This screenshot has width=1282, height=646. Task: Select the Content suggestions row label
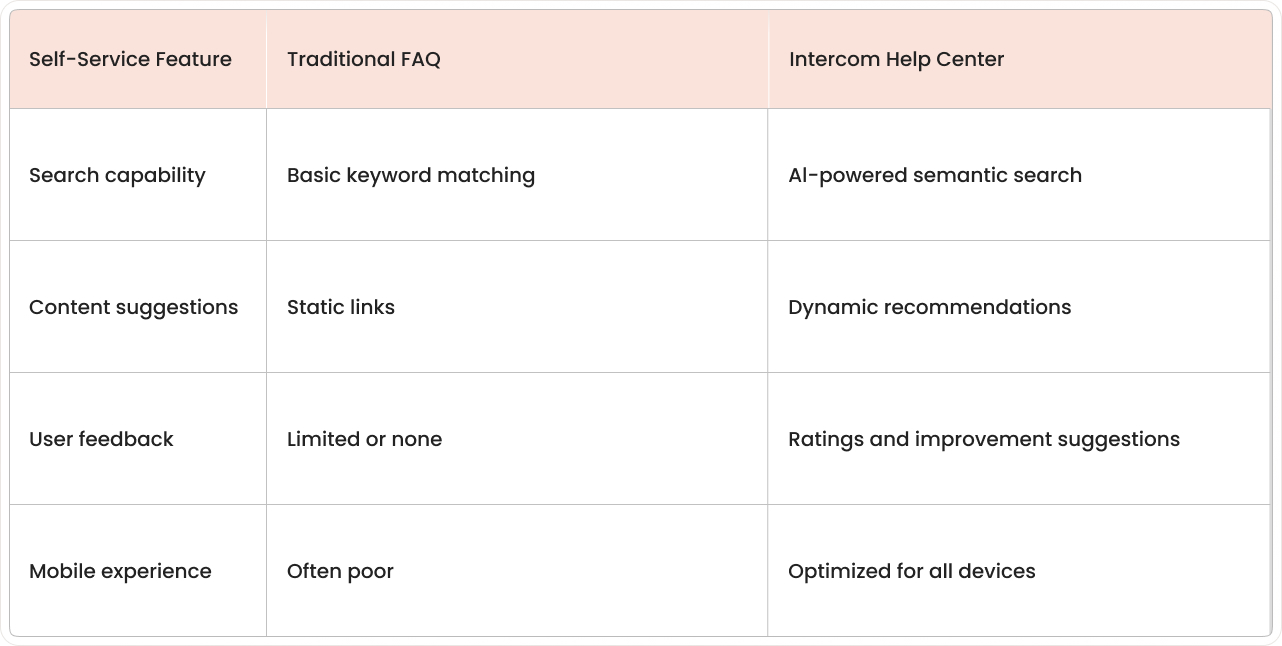[x=138, y=307]
